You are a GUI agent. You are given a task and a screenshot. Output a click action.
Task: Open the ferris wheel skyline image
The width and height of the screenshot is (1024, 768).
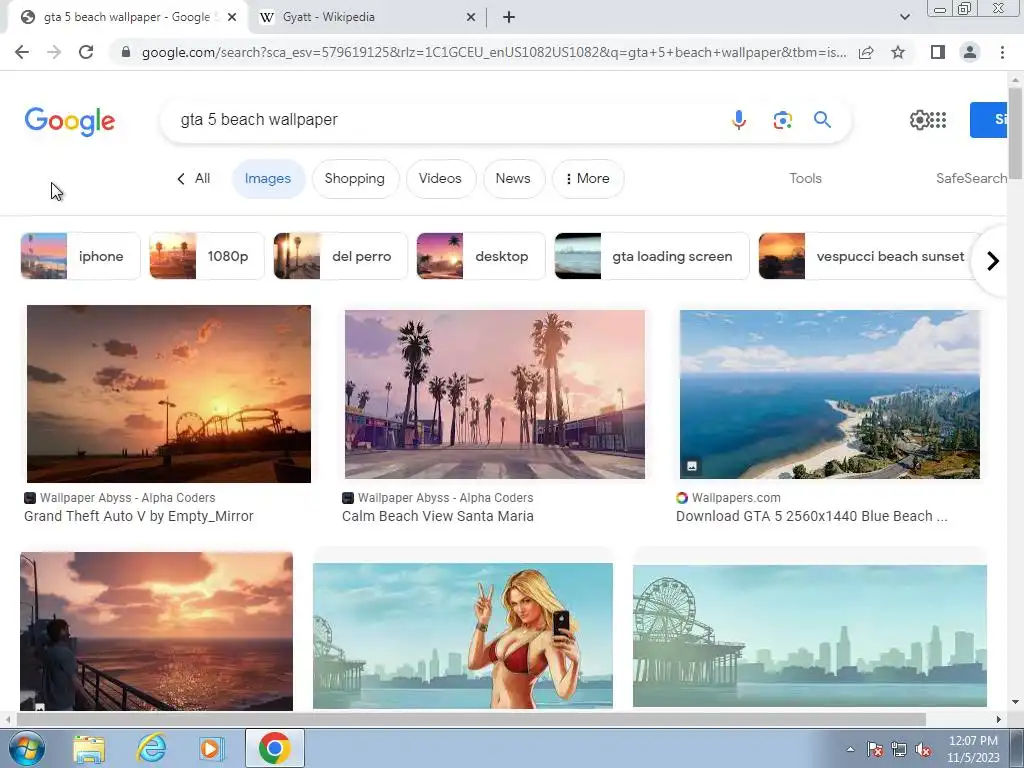[810, 635]
